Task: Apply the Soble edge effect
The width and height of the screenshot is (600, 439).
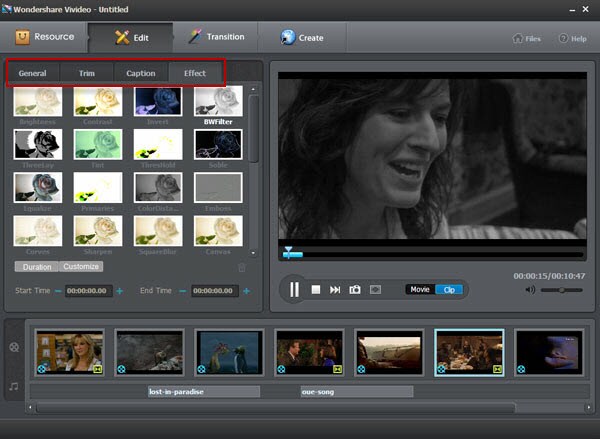Action: 218,144
